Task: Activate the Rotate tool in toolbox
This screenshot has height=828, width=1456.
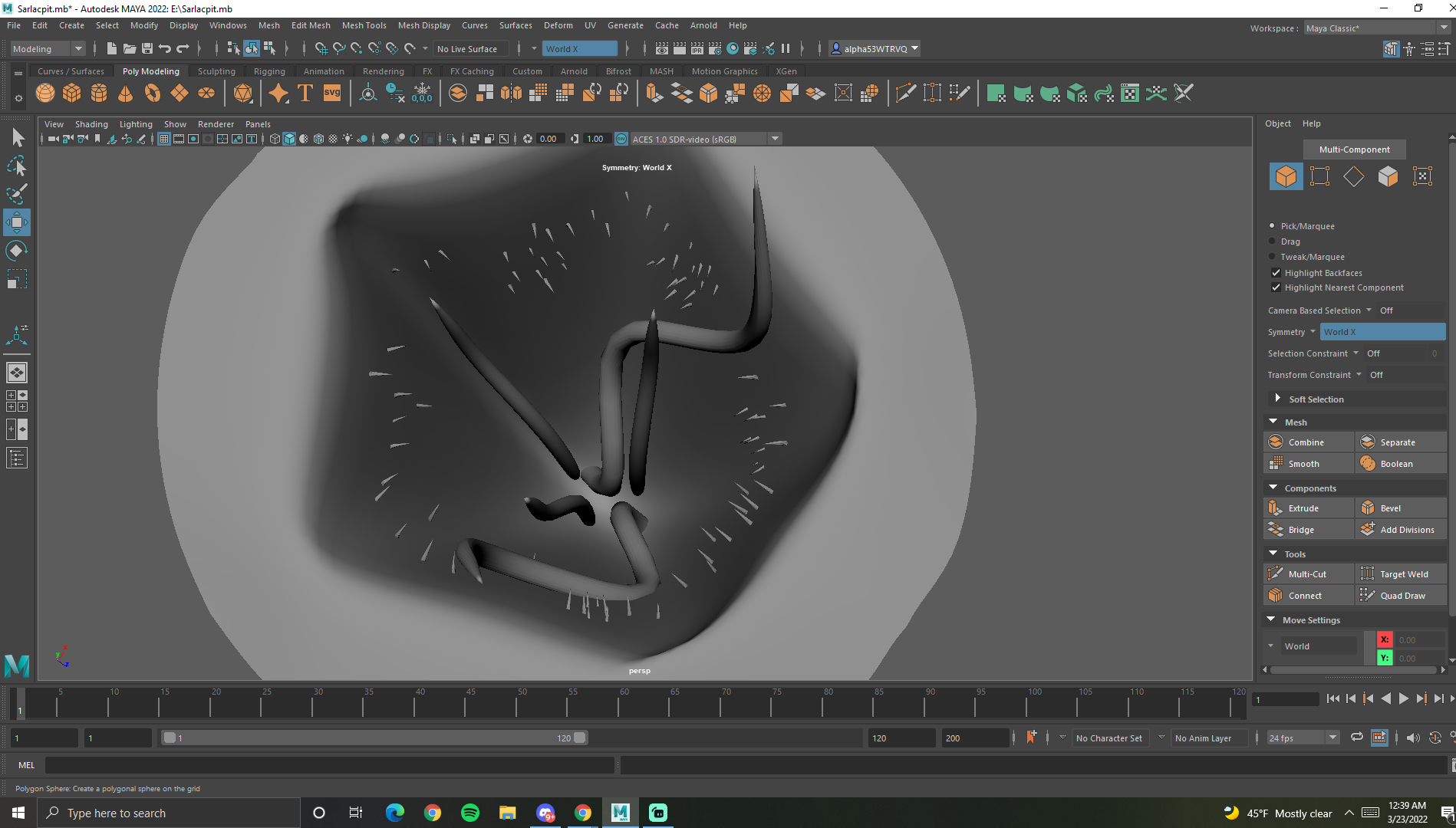Action: point(17,251)
